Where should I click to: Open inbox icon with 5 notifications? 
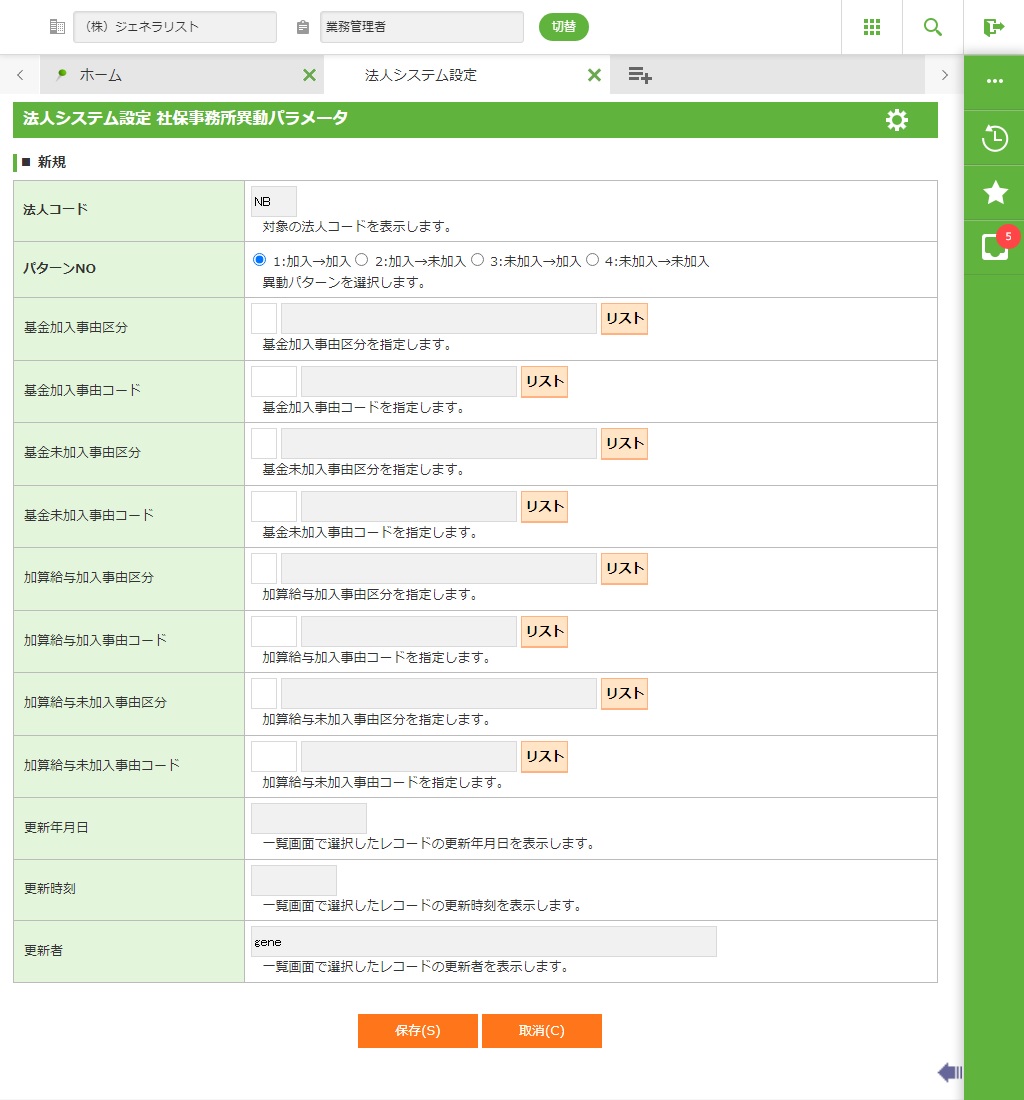coord(994,247)
